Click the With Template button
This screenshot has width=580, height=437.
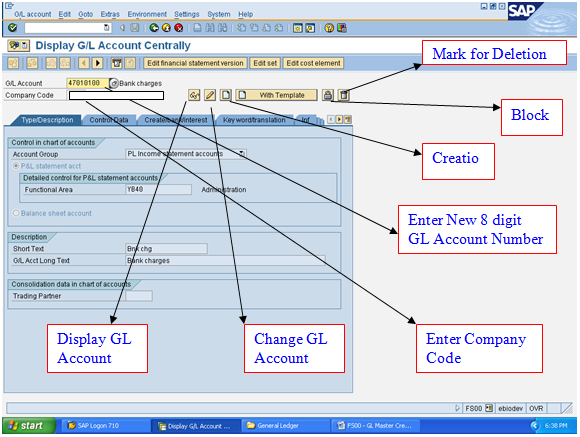[276, 95]
